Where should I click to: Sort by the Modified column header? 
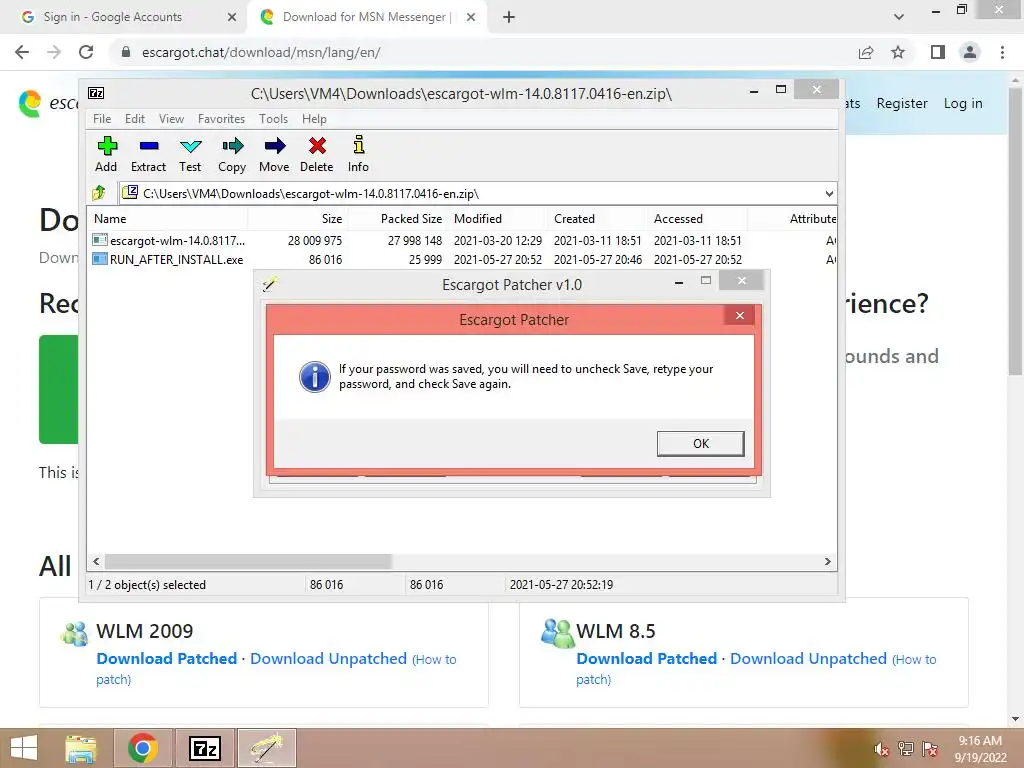click(497, 219)
